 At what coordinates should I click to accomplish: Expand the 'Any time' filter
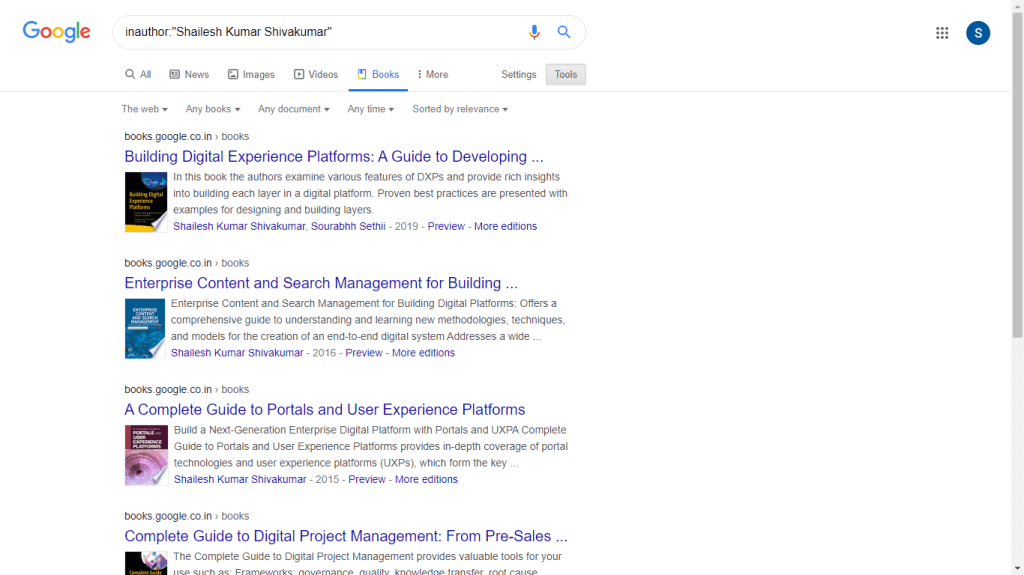pos(371,109)
